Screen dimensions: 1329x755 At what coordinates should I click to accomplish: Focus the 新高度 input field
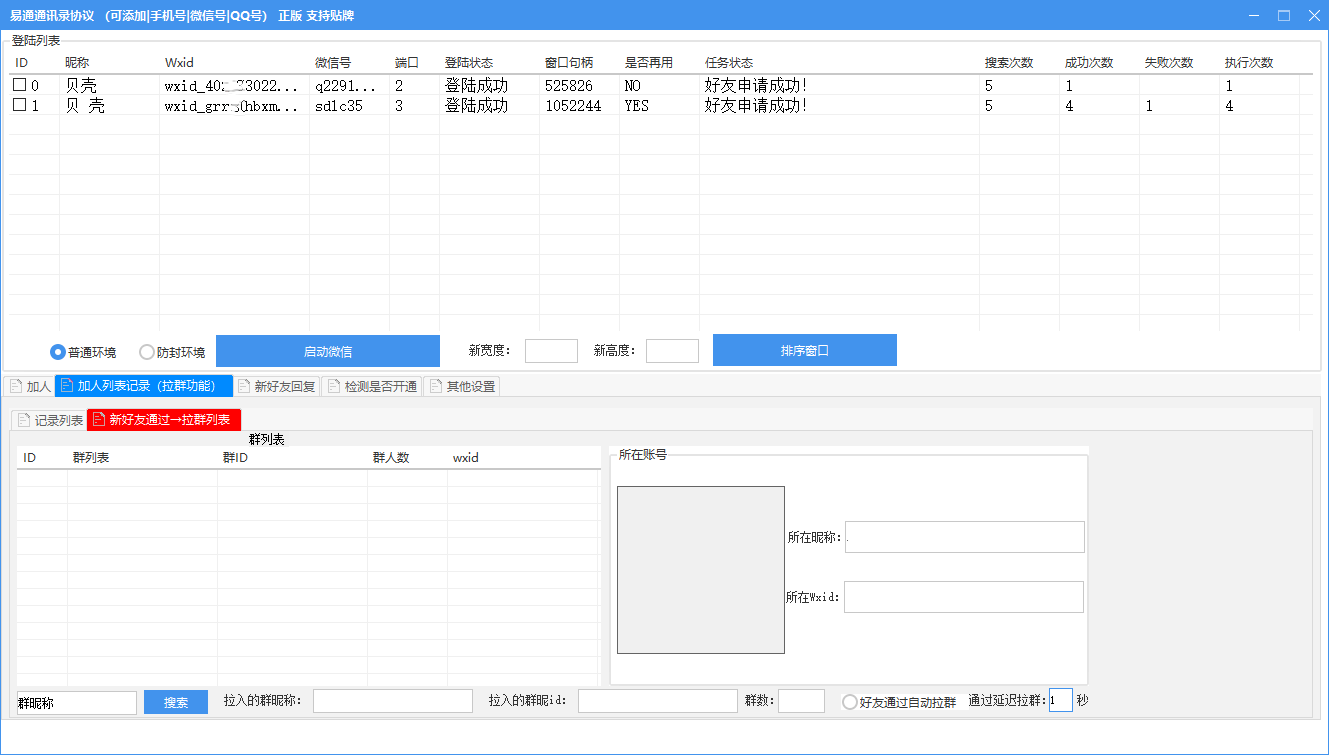click(672, 351)
